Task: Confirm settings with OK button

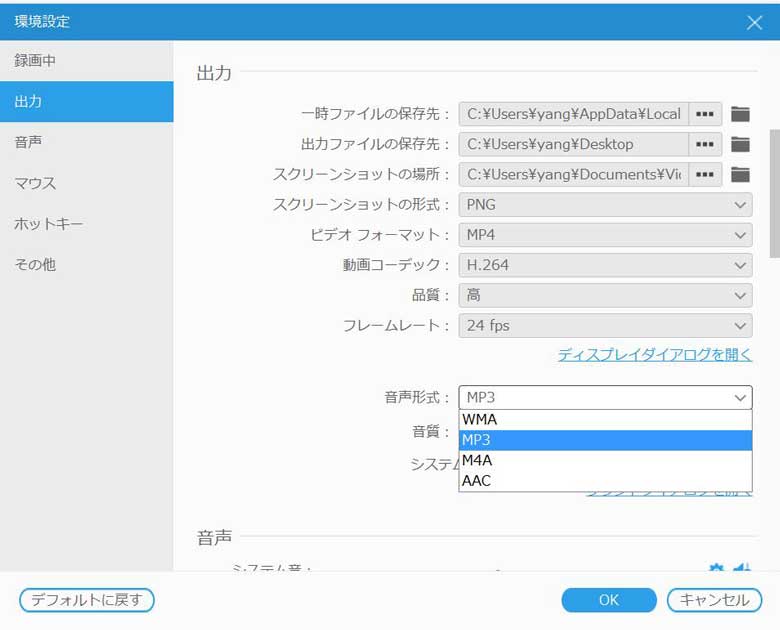Action: (609, 600)
